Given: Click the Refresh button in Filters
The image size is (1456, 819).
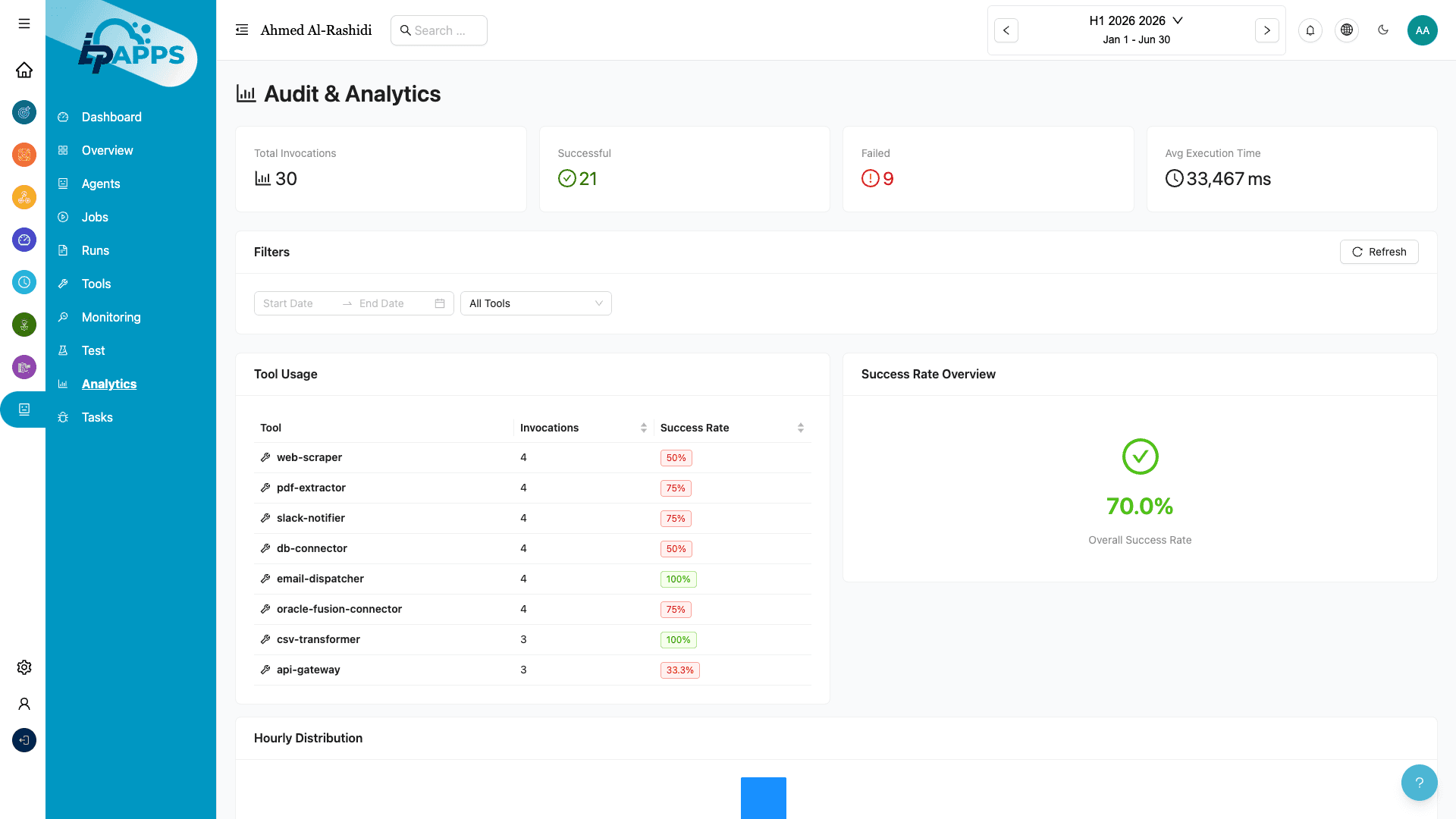Looking at the screenshot, I should point(1379,252).
